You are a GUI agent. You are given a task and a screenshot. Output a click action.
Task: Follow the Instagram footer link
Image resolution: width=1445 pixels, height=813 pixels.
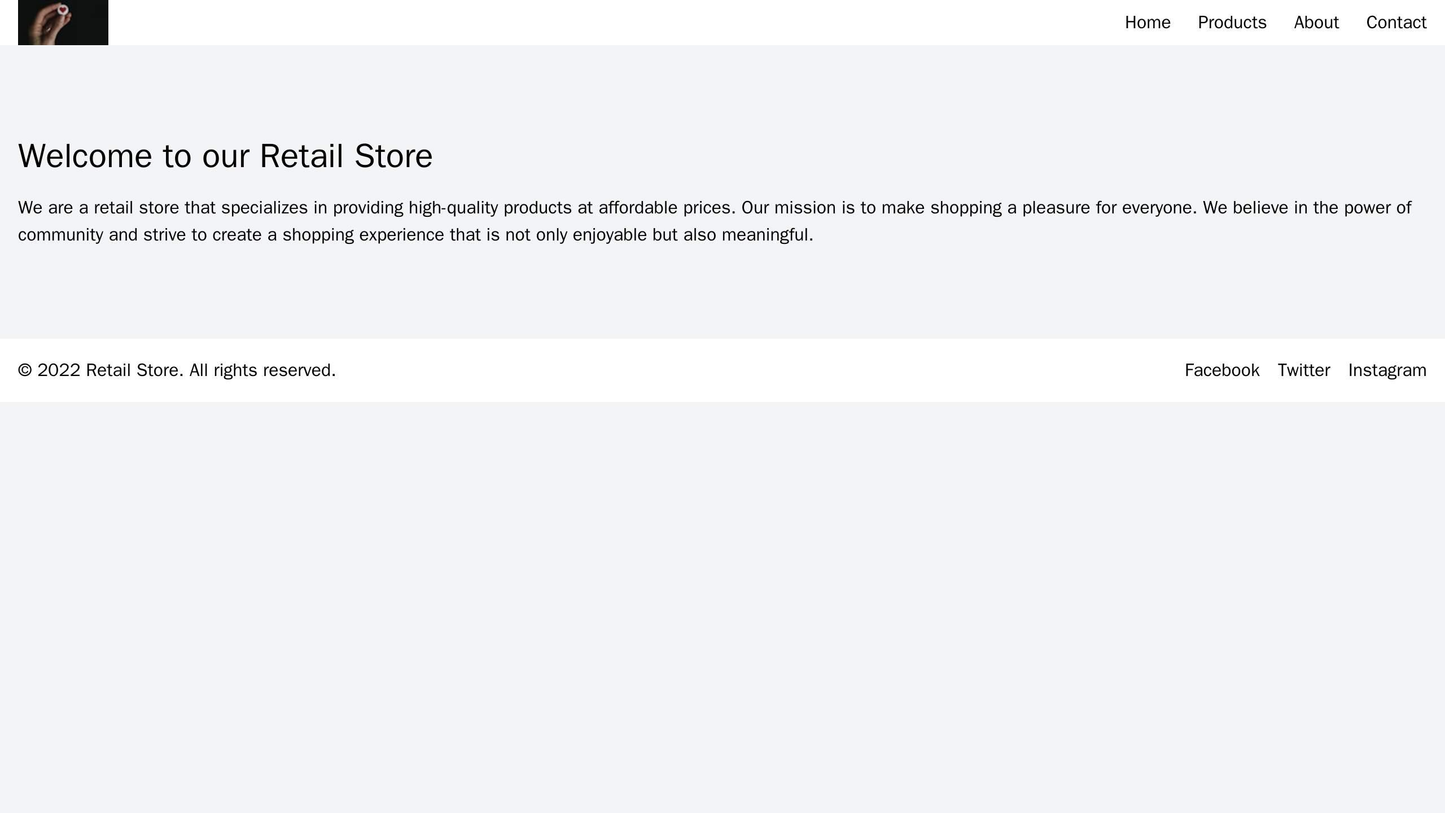1386,370
